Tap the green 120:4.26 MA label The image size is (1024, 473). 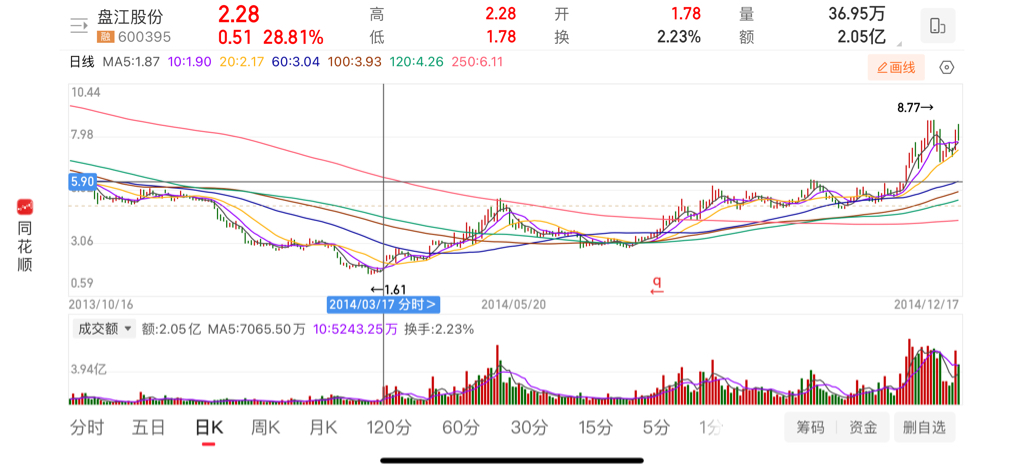tap(415, 63)
